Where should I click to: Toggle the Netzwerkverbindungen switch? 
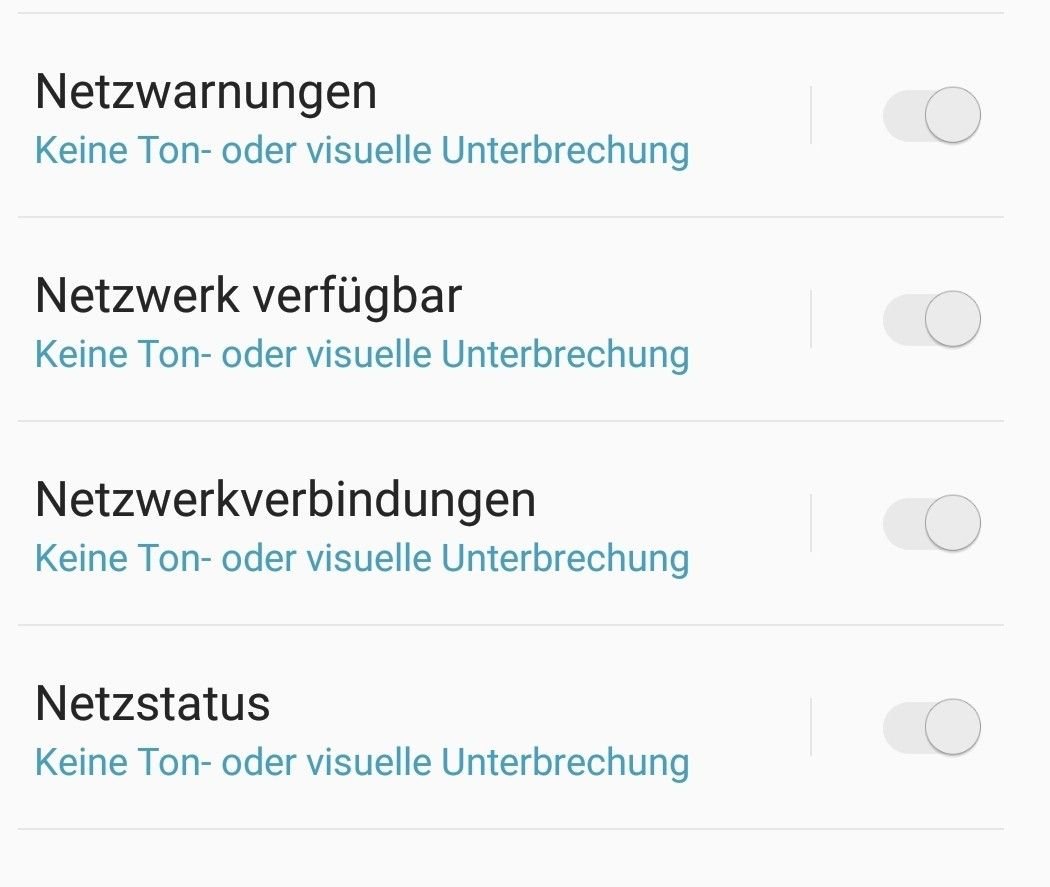pos(931,523)
